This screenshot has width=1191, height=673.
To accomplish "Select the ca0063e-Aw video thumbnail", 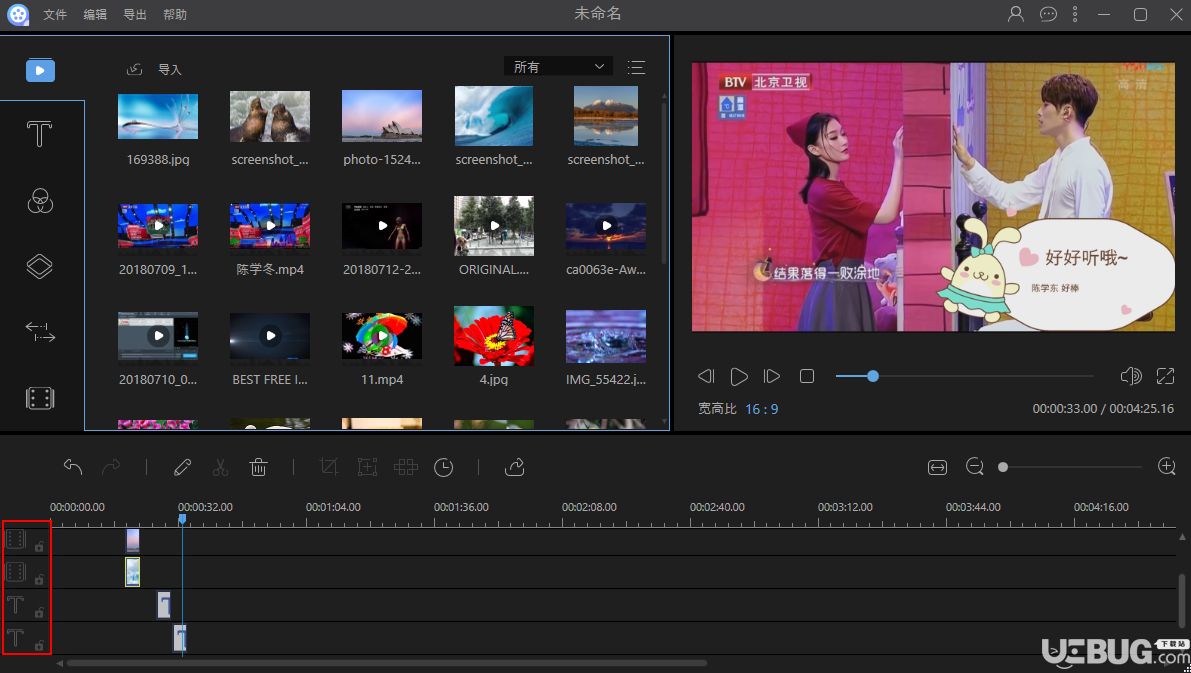I will [x=606, y=226].
